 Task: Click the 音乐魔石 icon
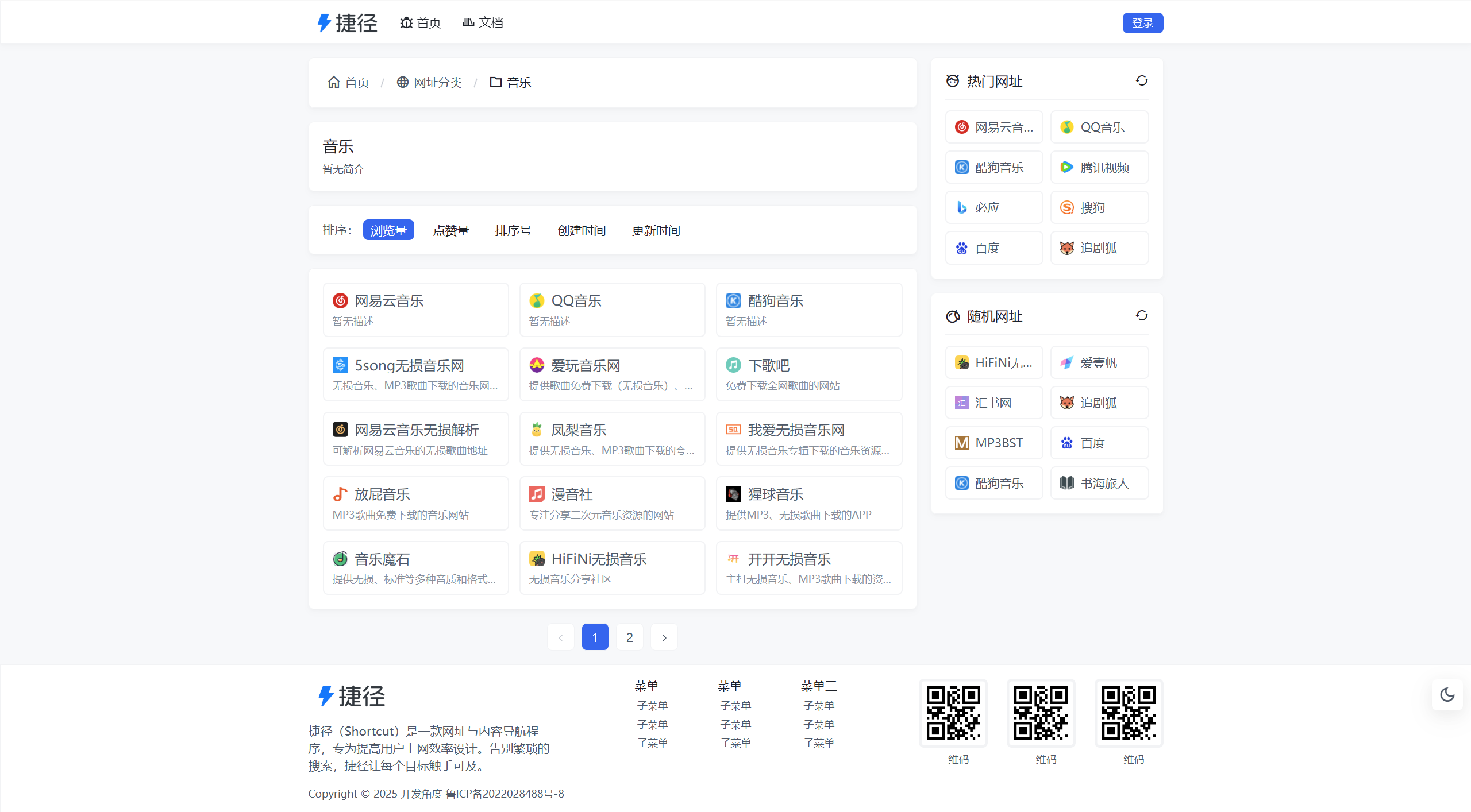click(x=340, y=559)
